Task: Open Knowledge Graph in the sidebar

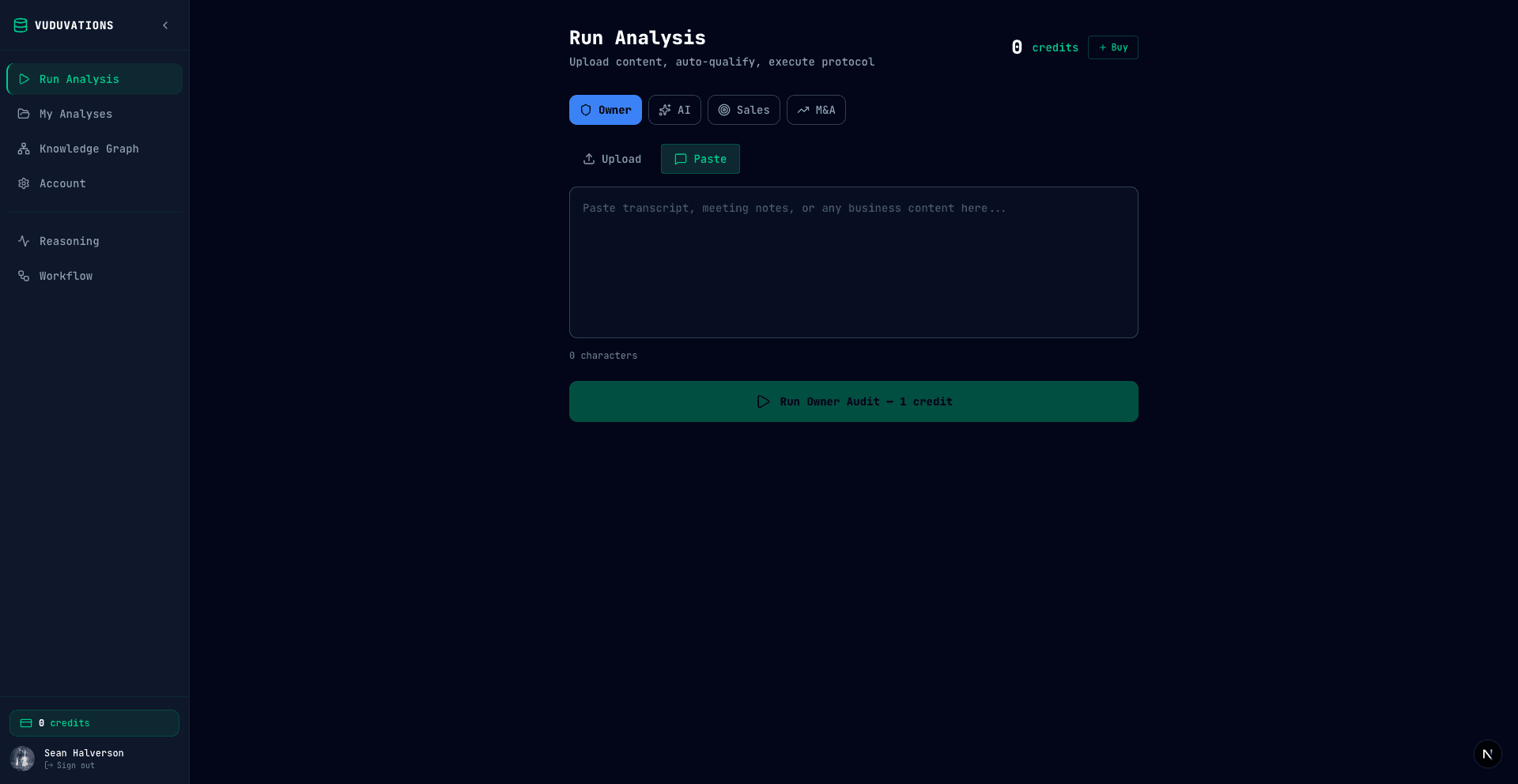Action: pos(94,149)
